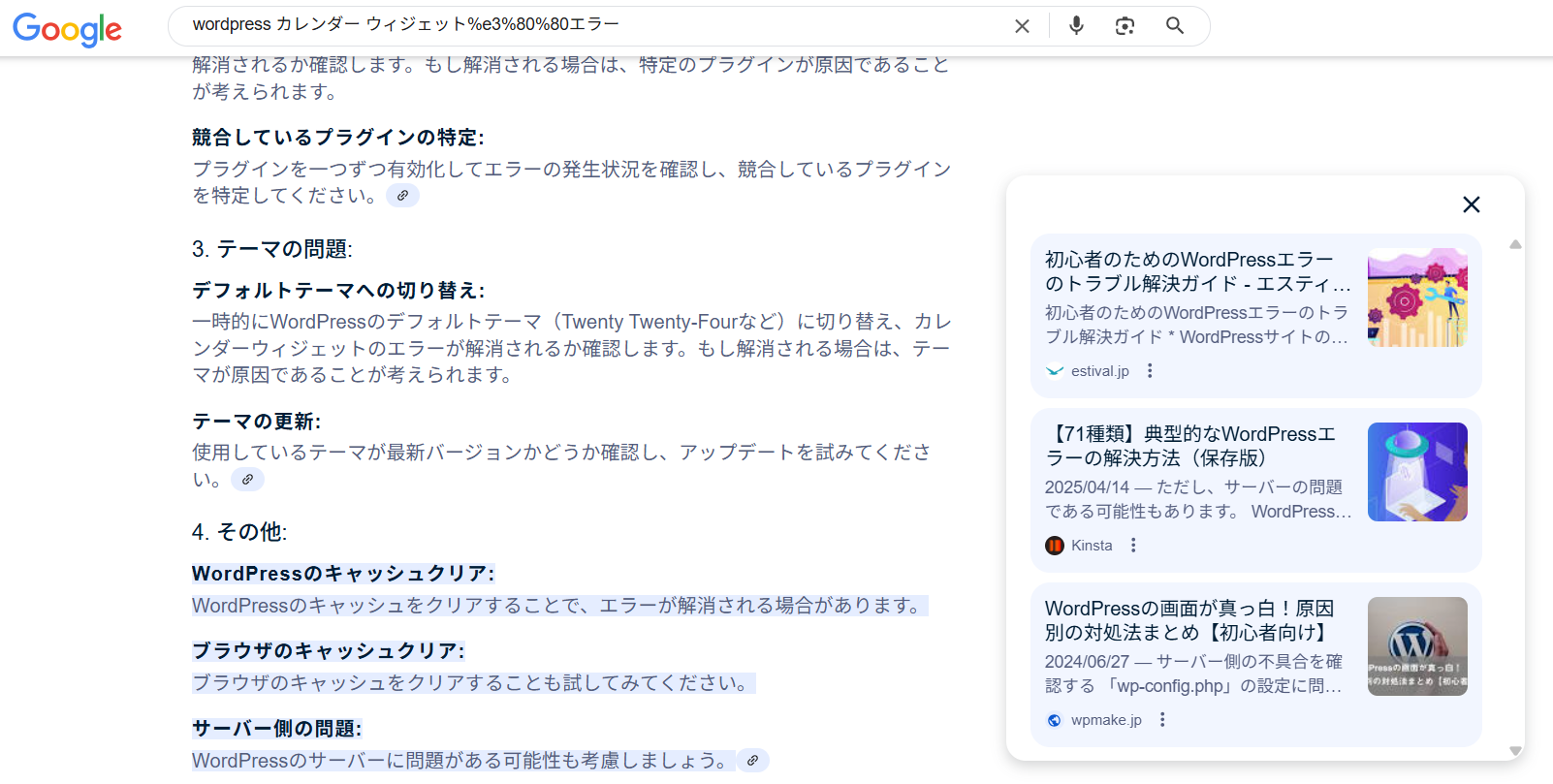This screenshot has width=1553, height=784.
Task: Clear the search query with the X icon
Action: [x=1022, y=26]
